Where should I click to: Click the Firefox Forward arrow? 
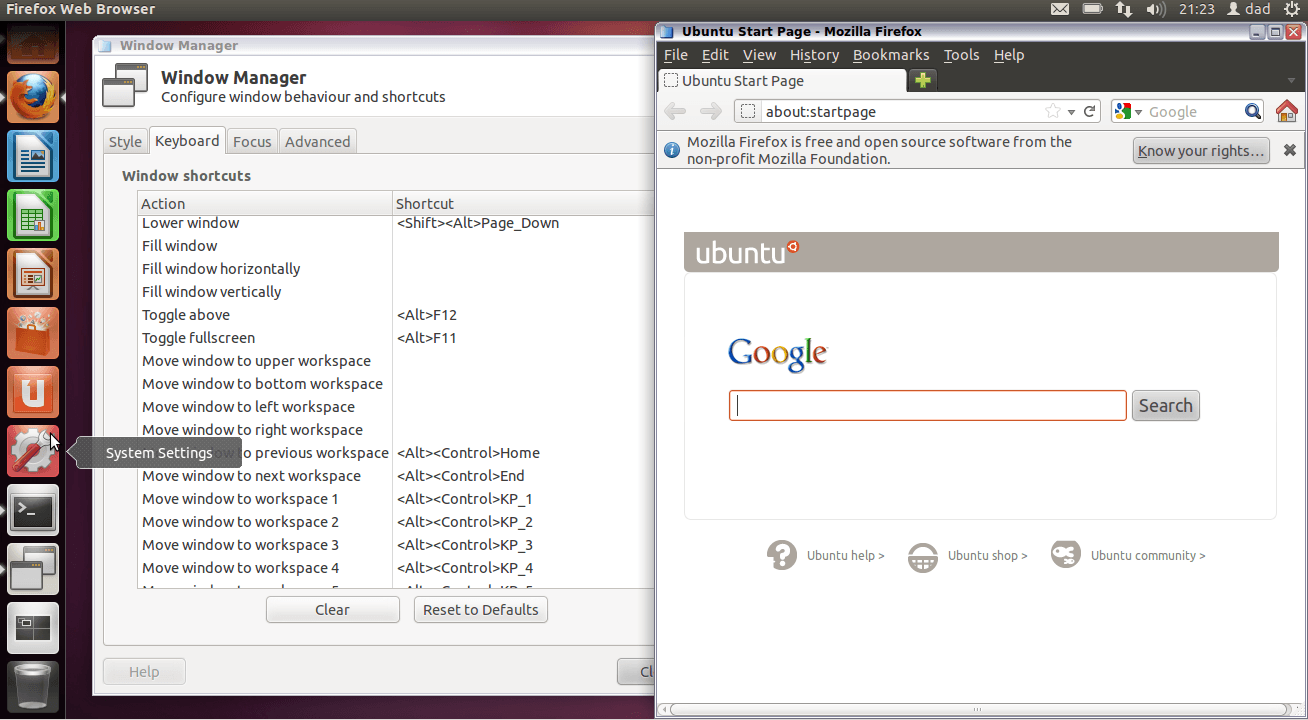pos(711,111)
